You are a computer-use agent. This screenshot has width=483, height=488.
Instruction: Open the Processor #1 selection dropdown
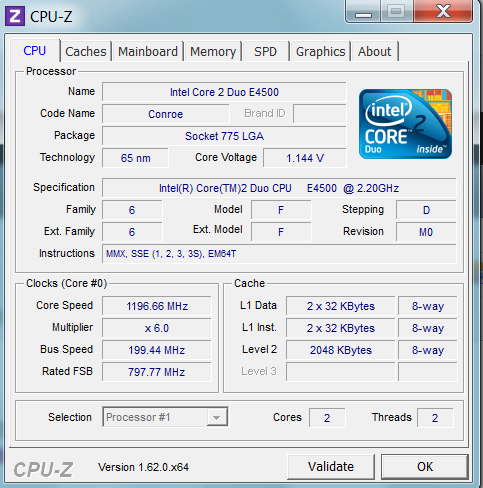[x=165, y=417]
